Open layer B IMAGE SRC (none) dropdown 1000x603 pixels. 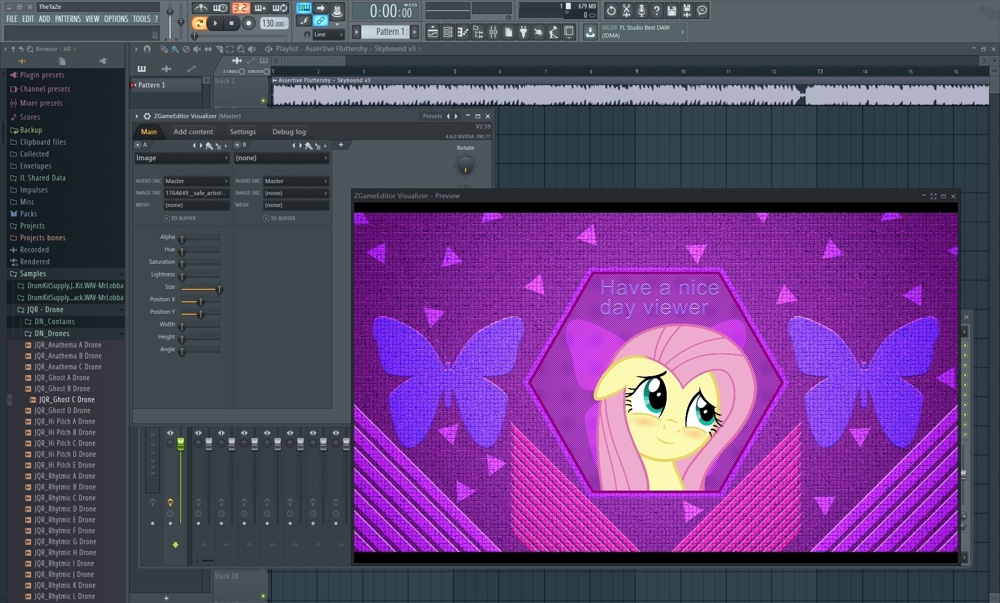tap(296, 193)
